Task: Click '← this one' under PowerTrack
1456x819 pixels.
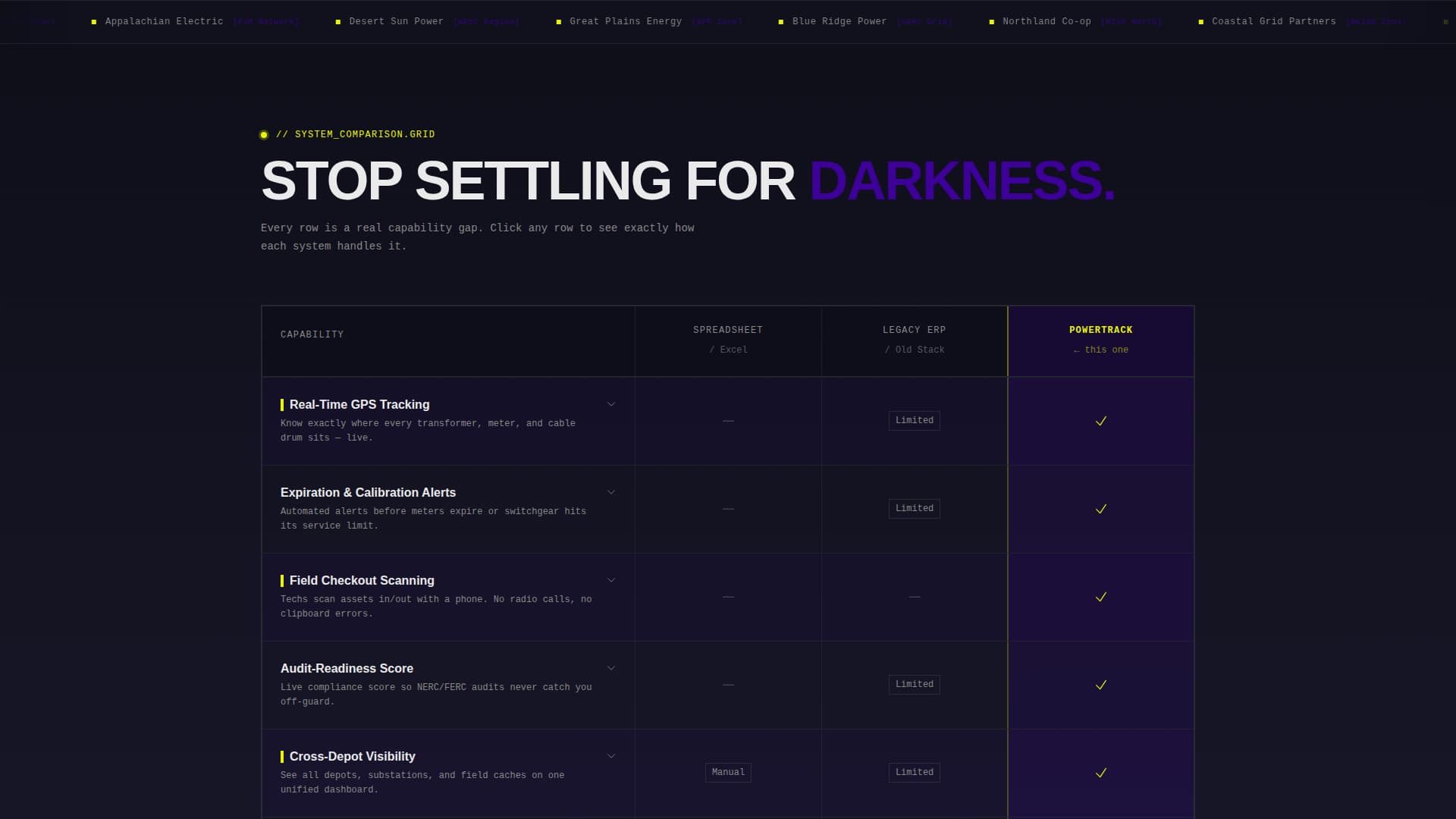Action: (x=1101, y=350)
